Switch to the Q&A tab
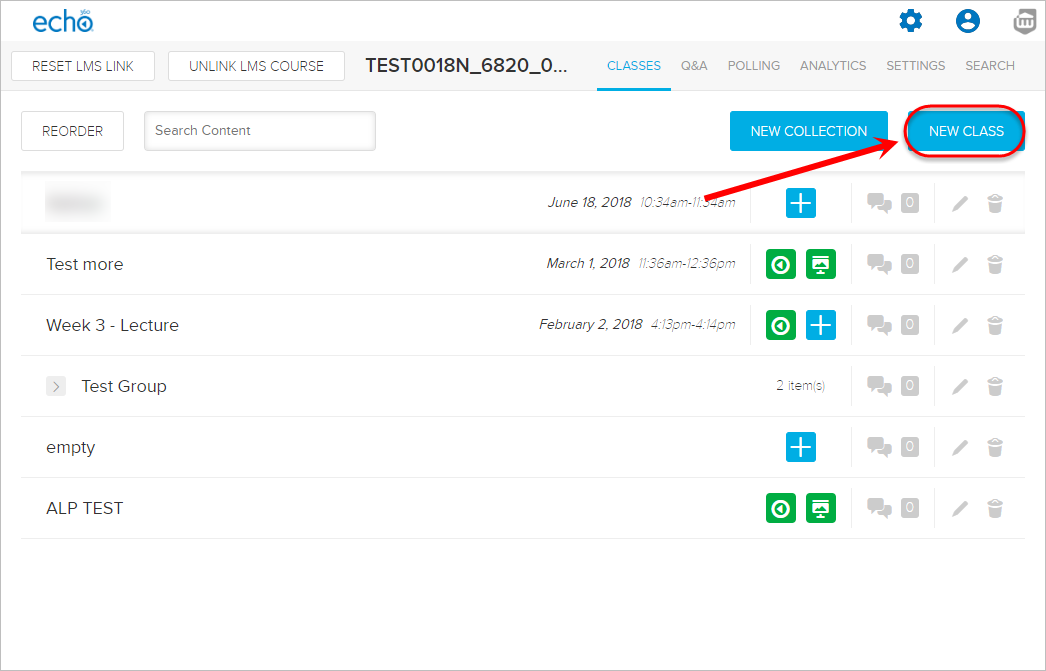1046x671 pixels. (694, 66)
